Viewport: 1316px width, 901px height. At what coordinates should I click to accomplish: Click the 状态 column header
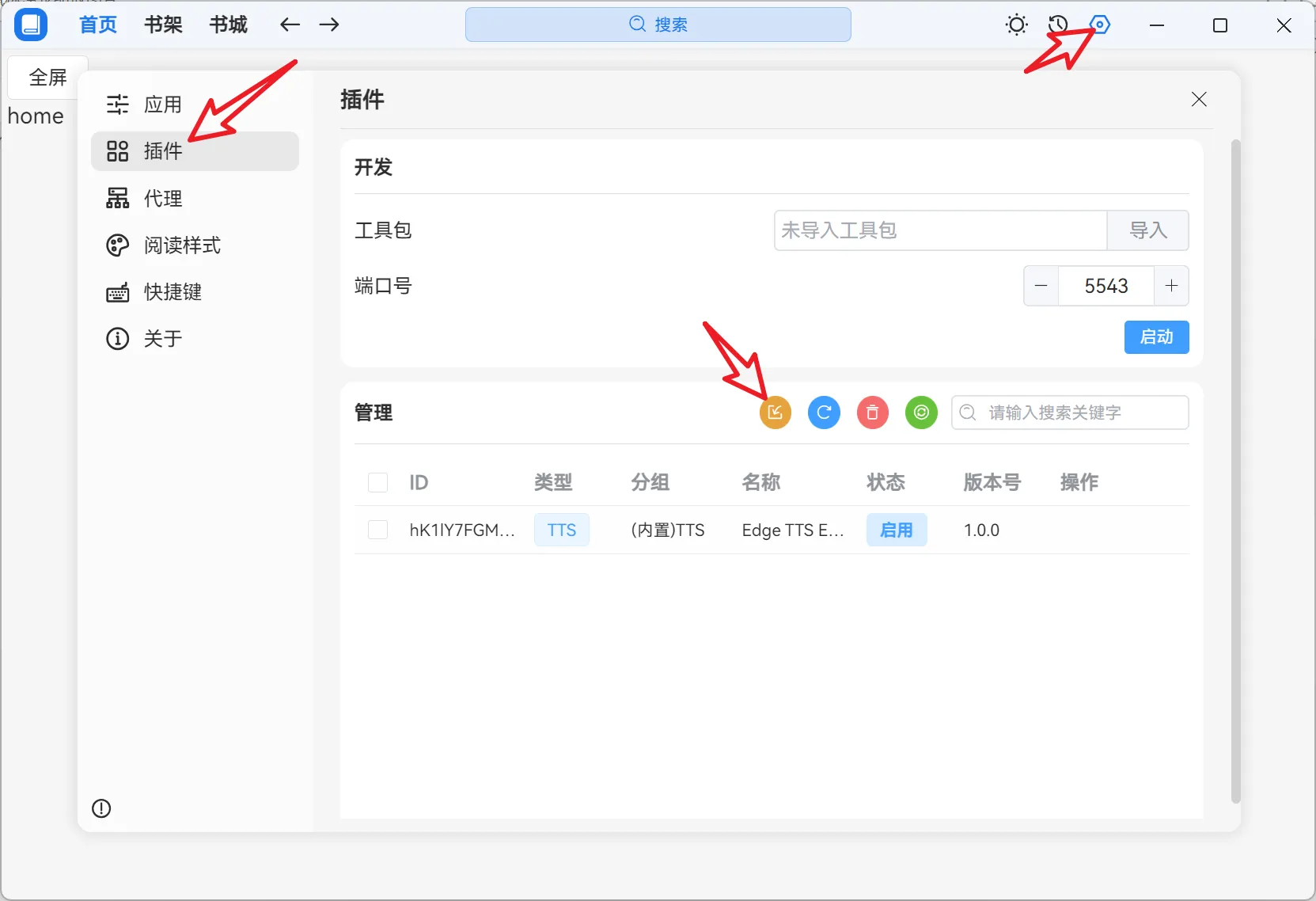click(x=886, y=482)
